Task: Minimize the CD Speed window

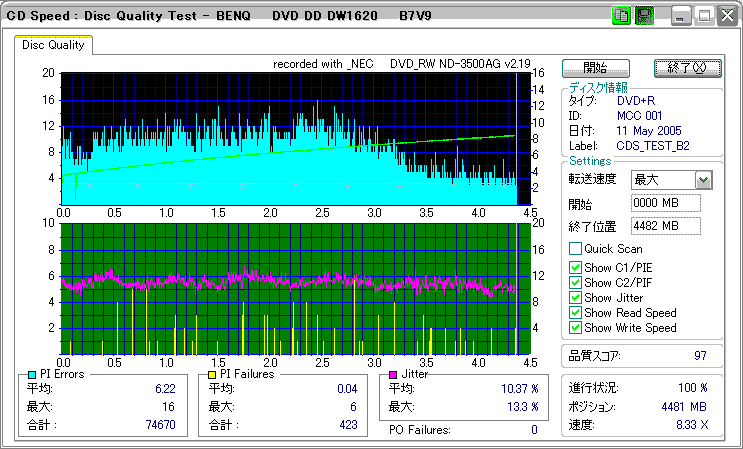Action: (681, 16)
